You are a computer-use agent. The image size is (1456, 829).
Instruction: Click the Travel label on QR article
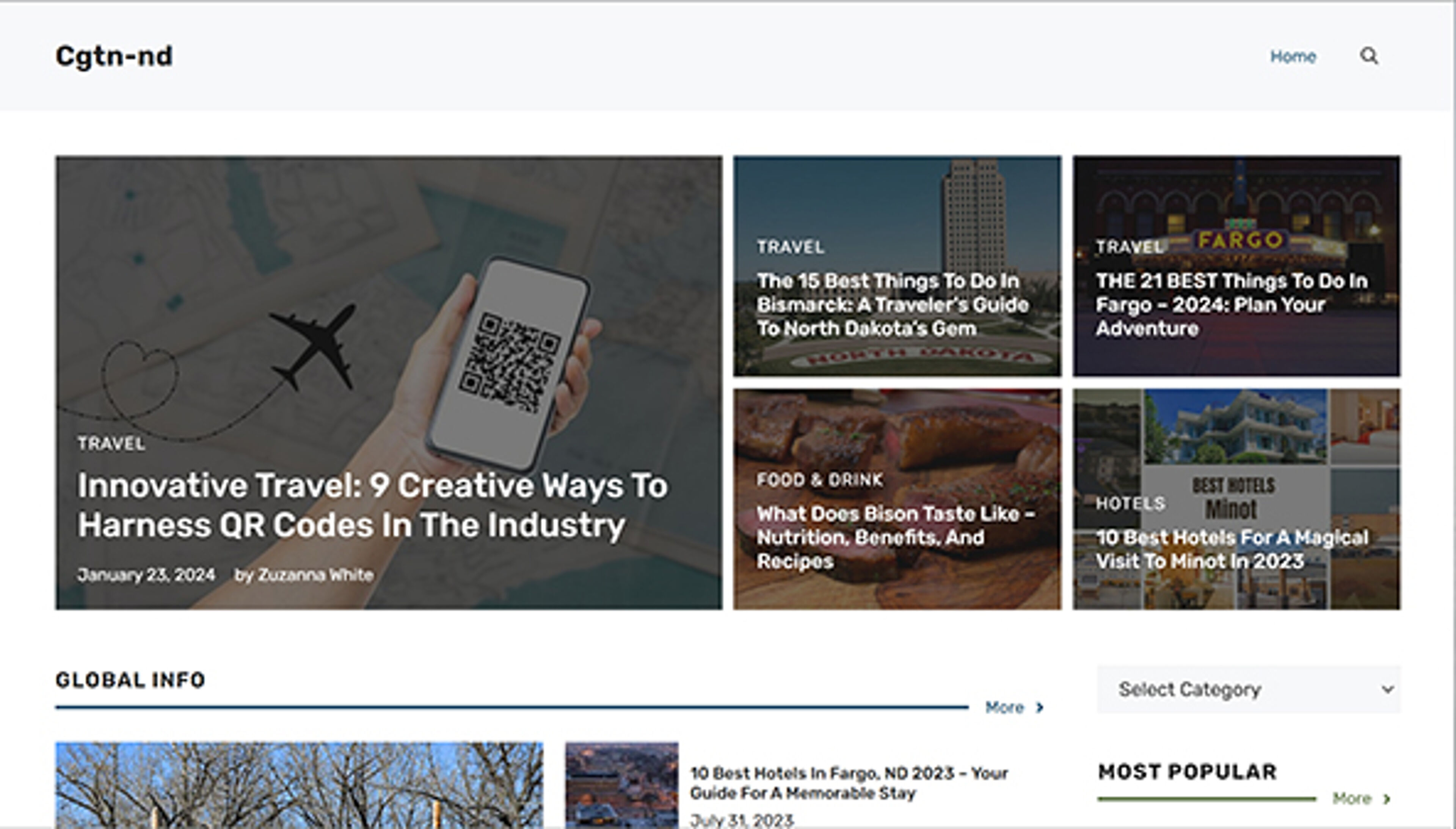click(x=111, y=443)
